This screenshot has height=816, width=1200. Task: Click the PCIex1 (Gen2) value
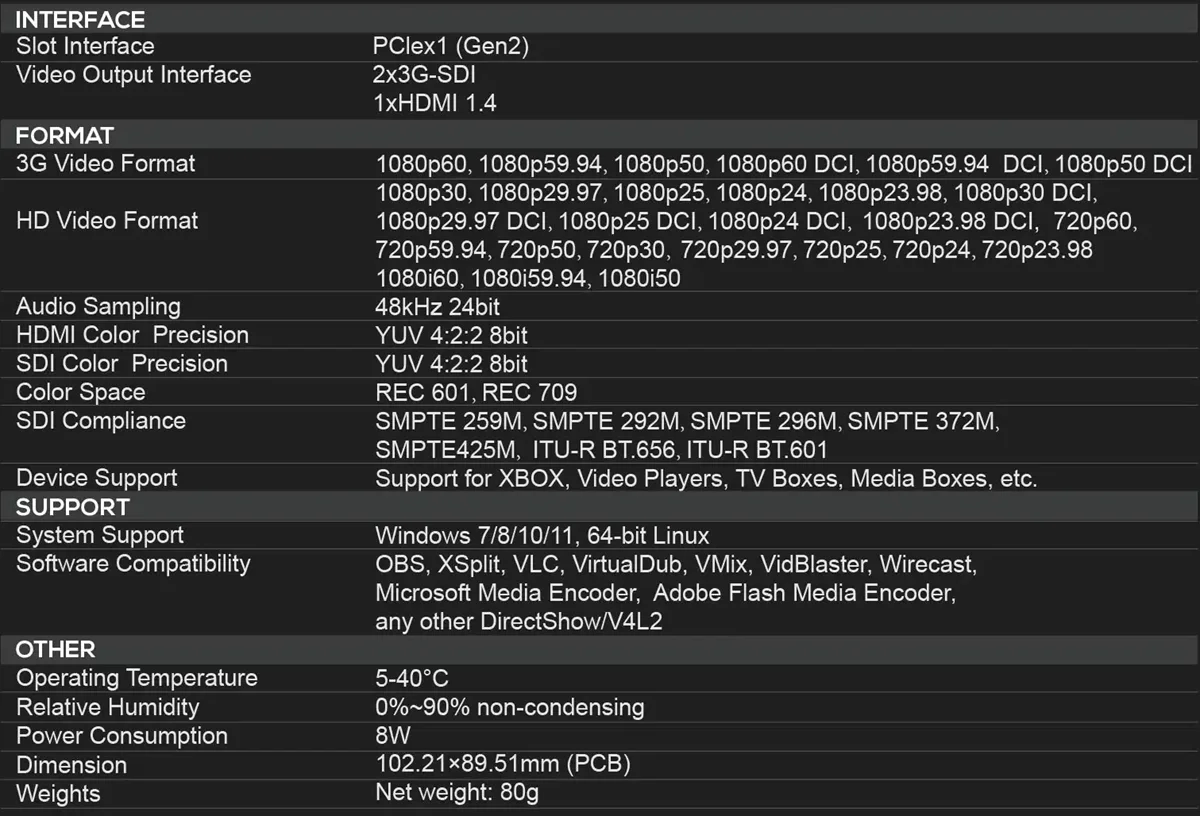[x=450, y=46]
